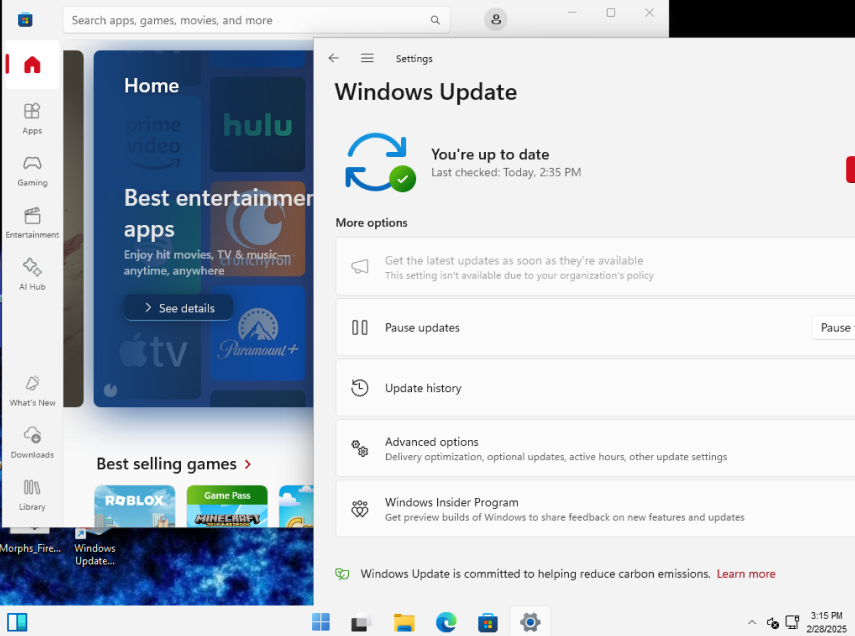Click the megaphone icon for latest updates
Image resolution: width=855 pixels, height=636 pixels.
tap(360, 267)
